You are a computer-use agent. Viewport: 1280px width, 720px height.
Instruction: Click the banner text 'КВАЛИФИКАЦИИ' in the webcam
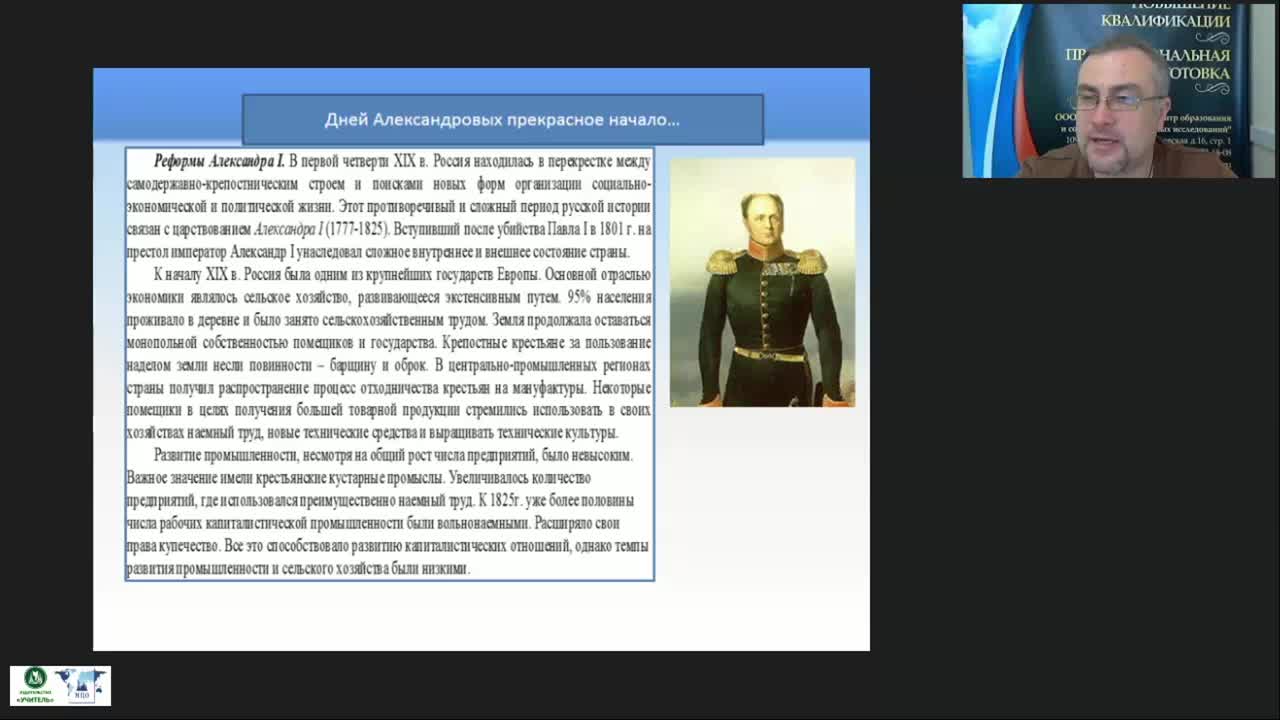click(1165, 21)
